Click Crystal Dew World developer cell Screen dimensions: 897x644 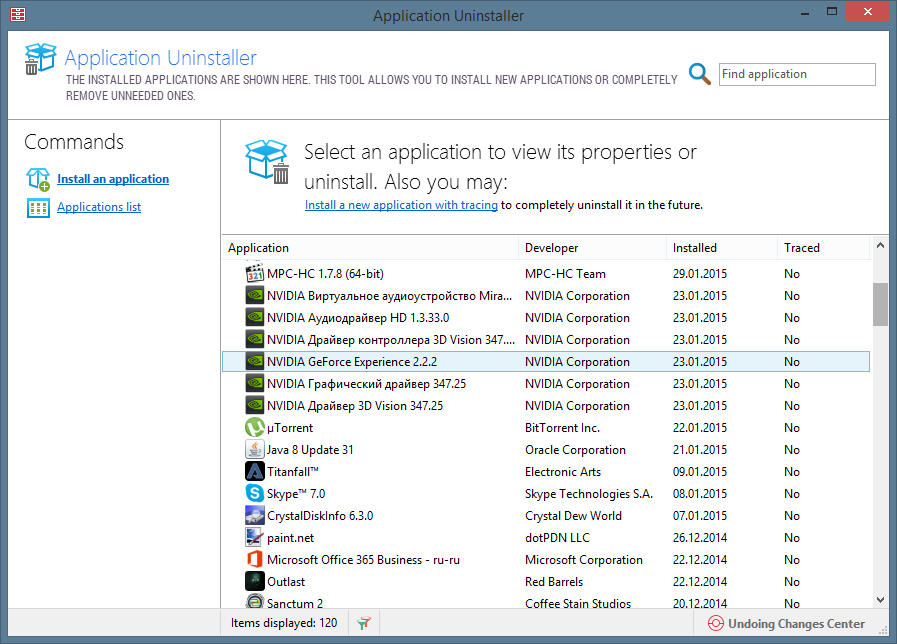pos(573,516)
